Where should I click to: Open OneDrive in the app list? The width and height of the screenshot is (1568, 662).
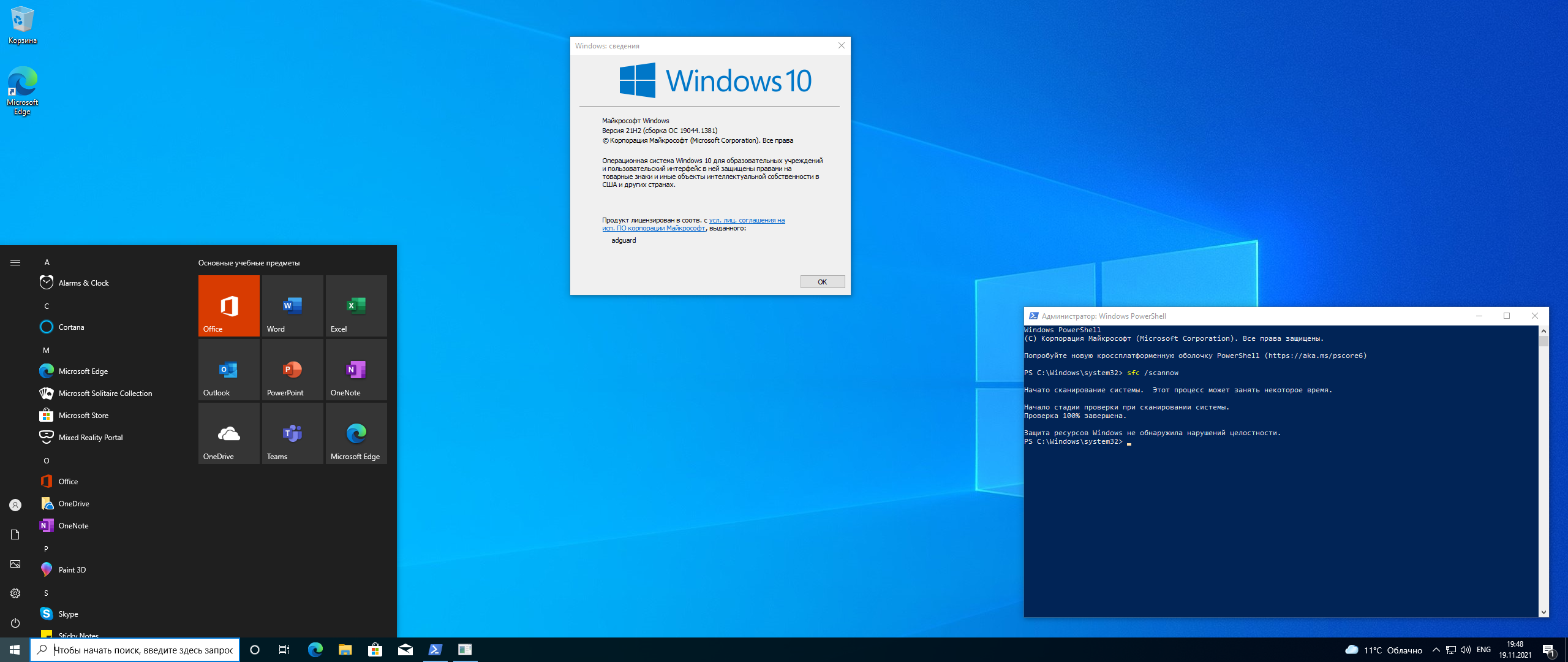click(x=110, y=503)
